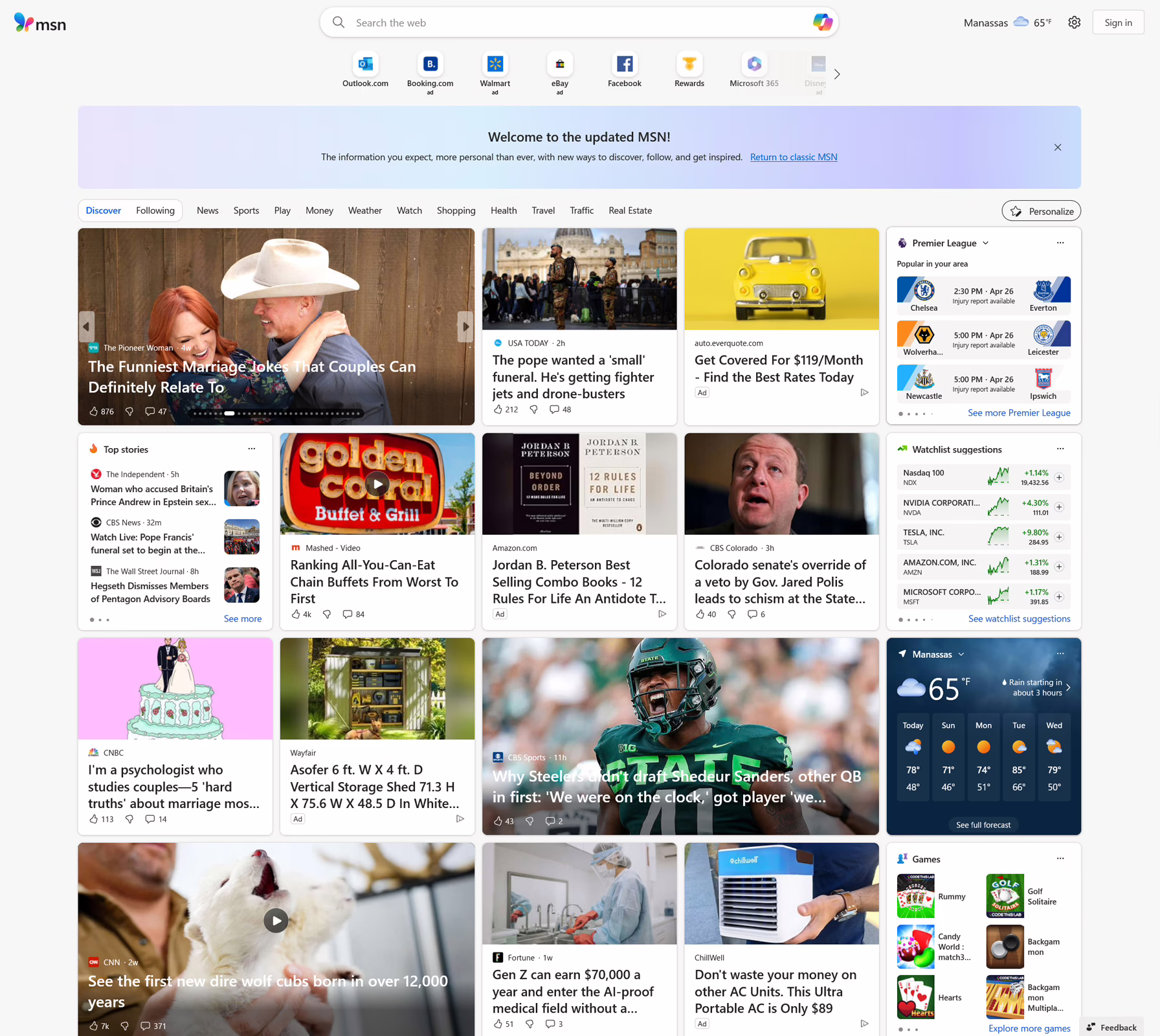Switch to the Following tab
The height and width of the screenshot is (1036, 1160).
(x=155, y=211)
